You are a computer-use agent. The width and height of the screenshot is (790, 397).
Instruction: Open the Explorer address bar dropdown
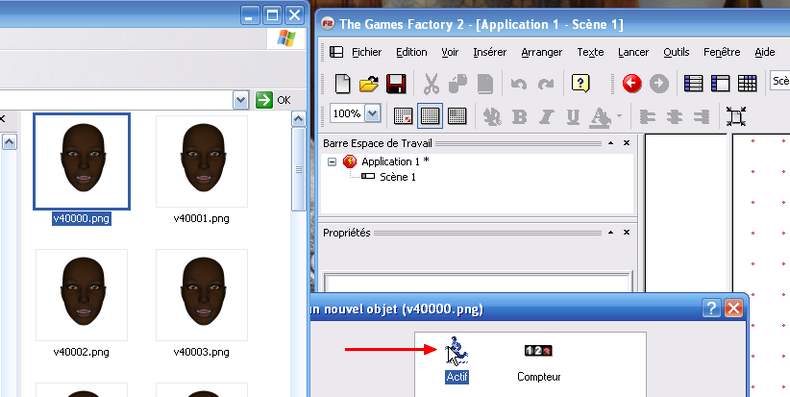[x=241, y=100]
